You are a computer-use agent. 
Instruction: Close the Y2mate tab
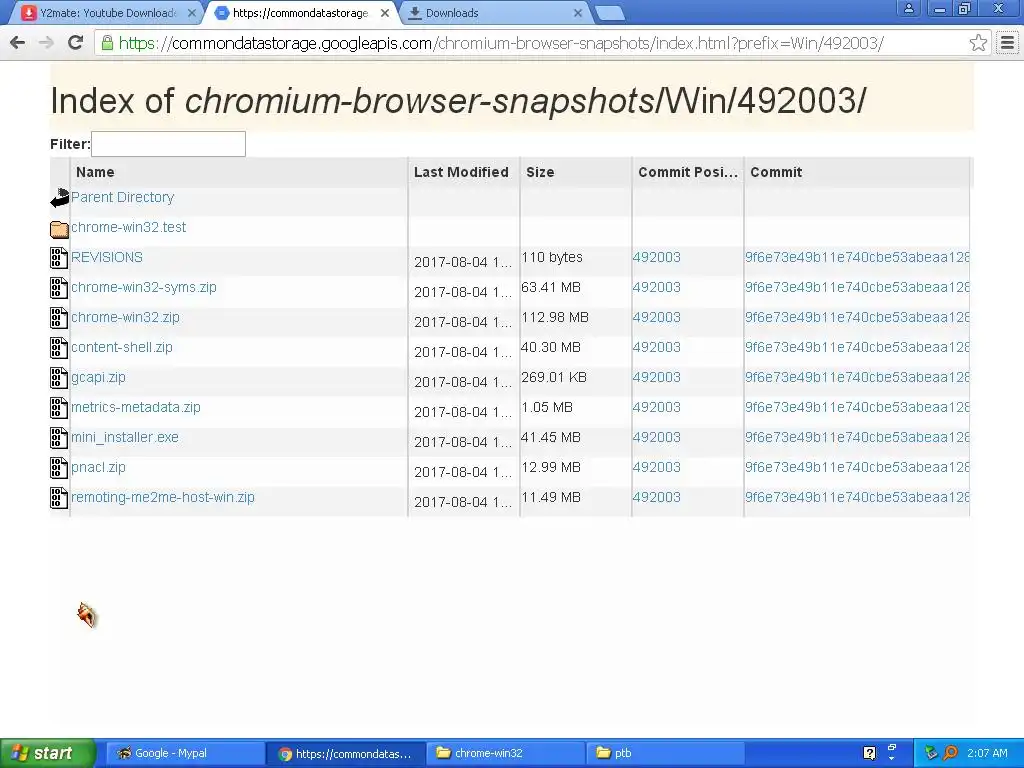point(191,12)
